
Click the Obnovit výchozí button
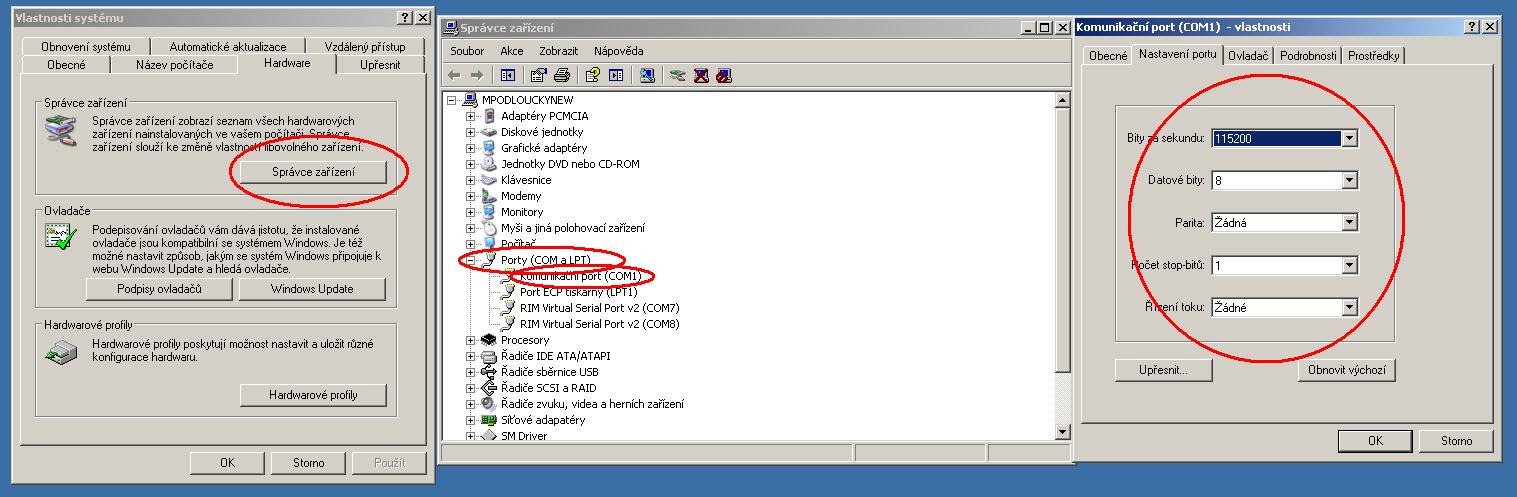pyautogui.click(x=1346, y=370)
